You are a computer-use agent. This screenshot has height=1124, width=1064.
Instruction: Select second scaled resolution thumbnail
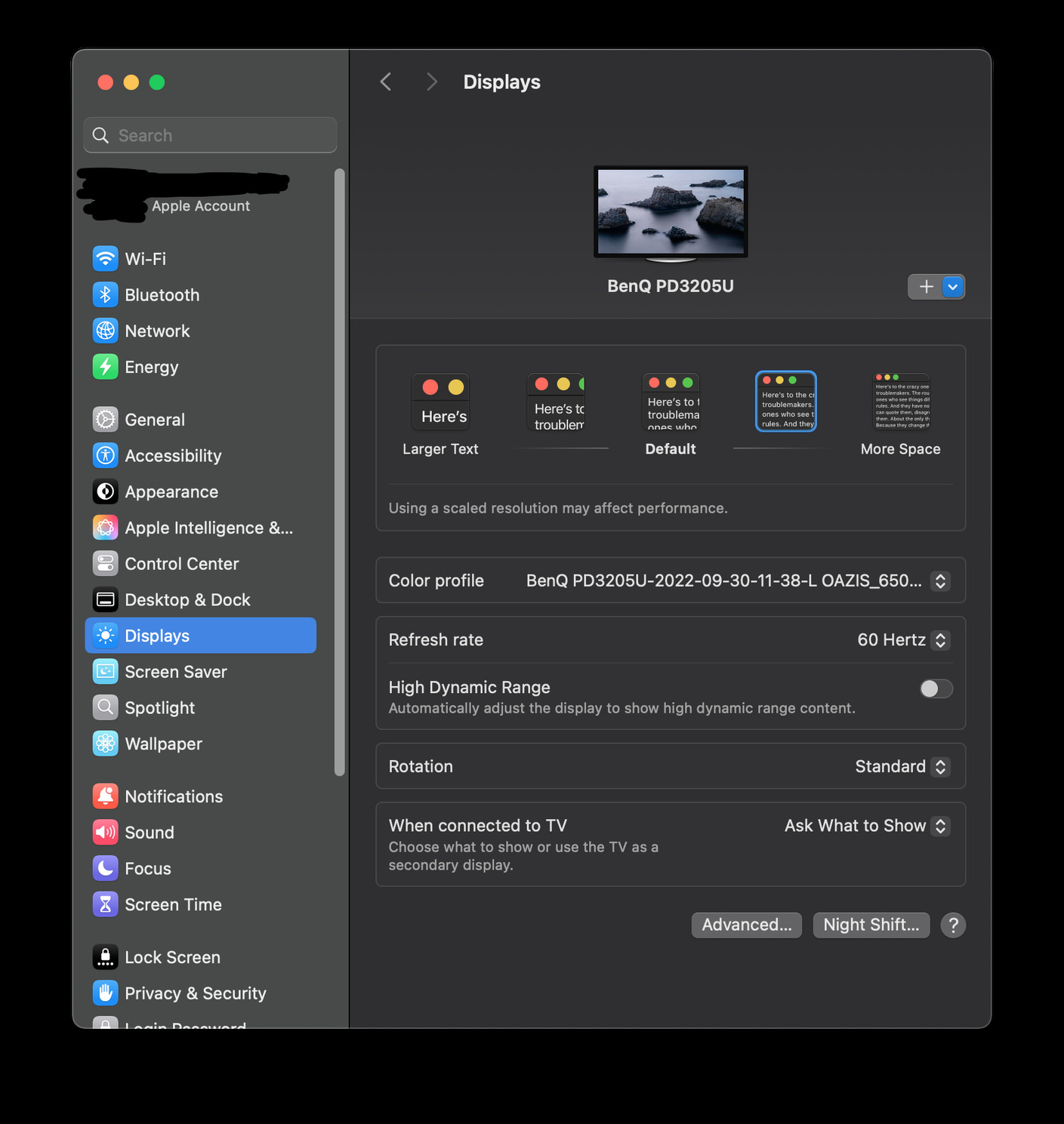tap(556, 402)
